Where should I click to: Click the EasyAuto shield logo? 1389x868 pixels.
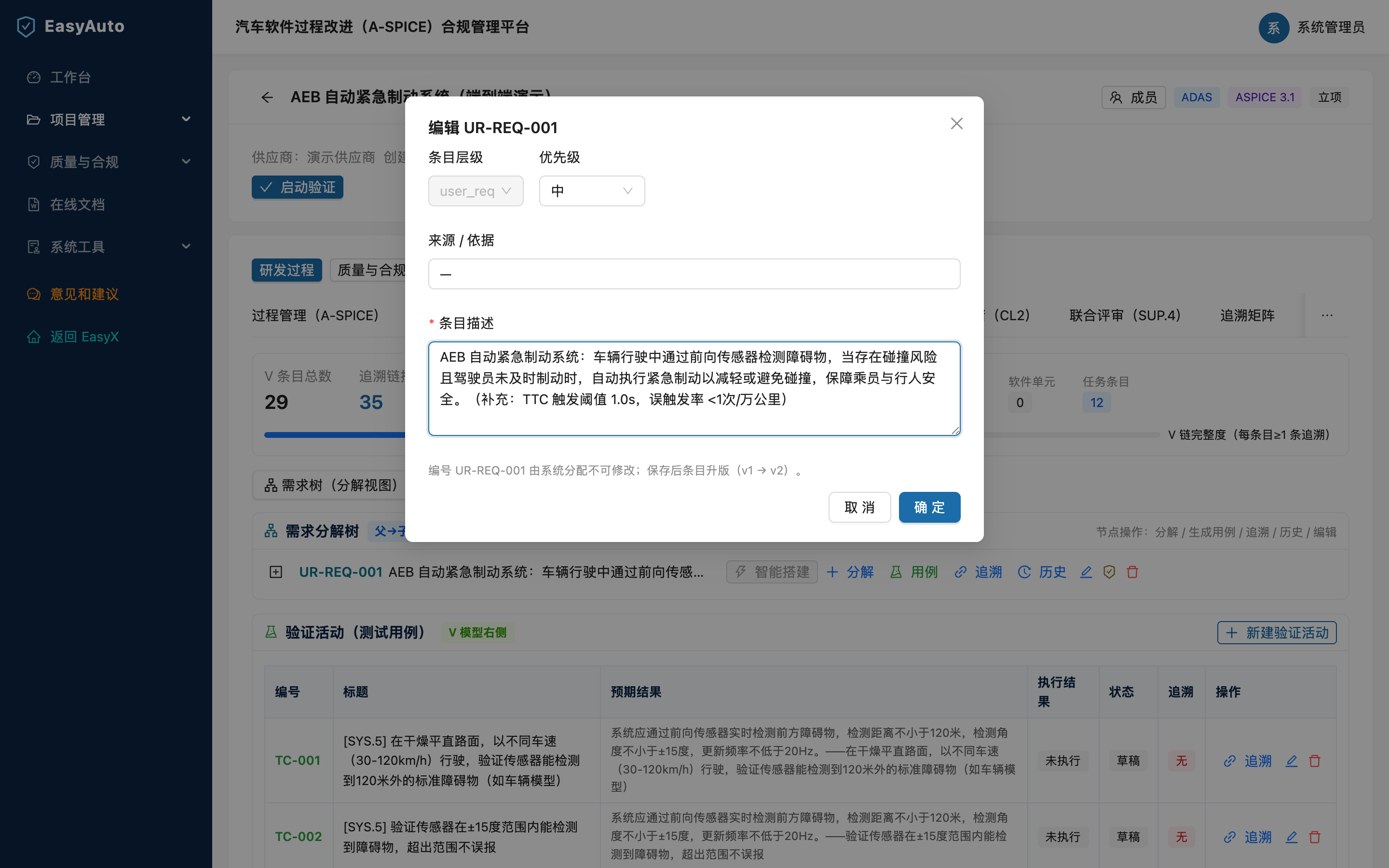[x=26, y=27]
